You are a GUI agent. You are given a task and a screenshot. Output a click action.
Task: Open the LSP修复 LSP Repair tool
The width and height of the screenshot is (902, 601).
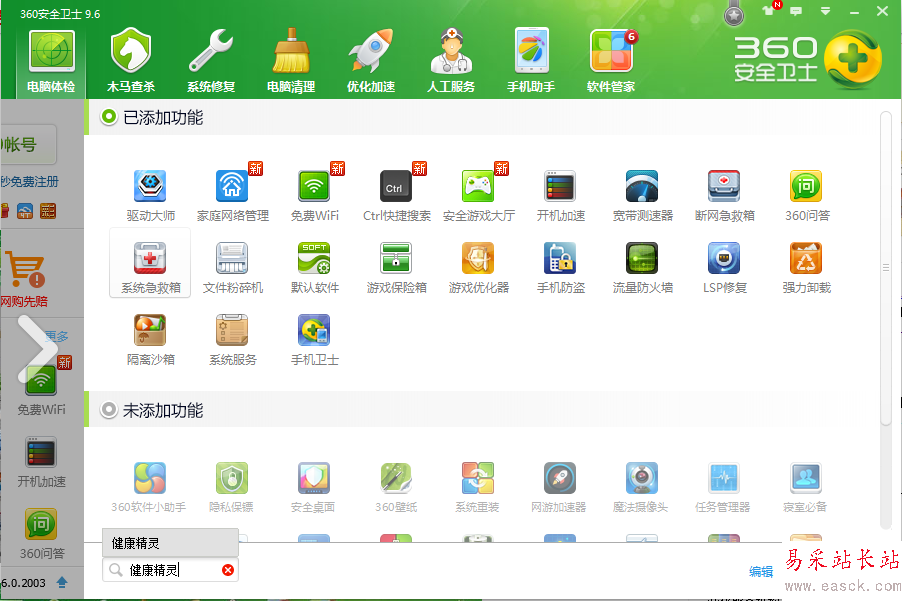point(723,264)
